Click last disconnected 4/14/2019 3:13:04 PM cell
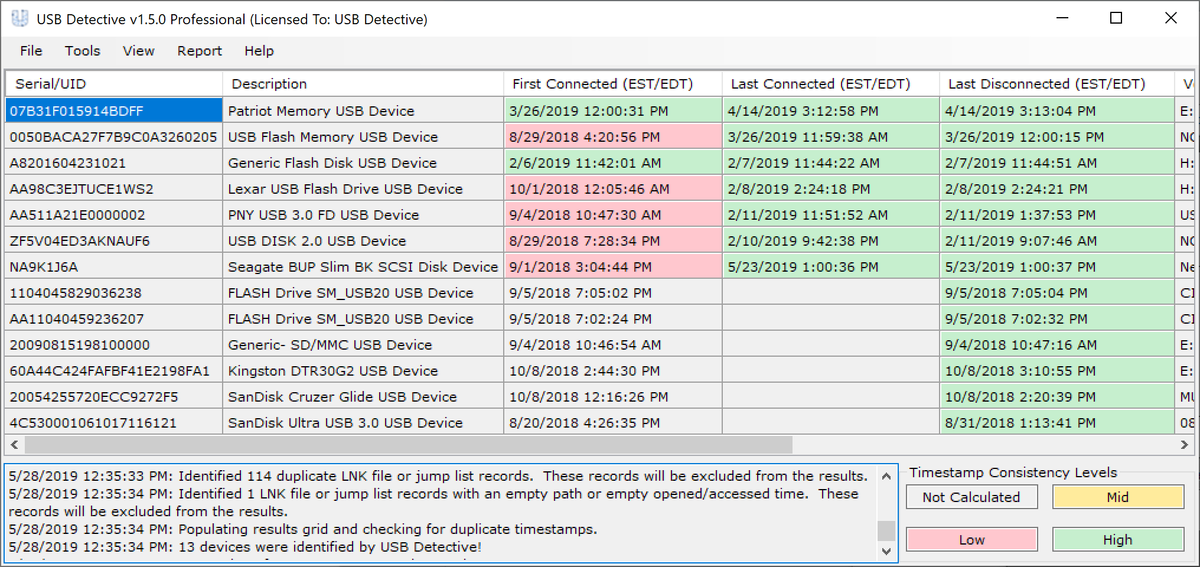 1057,111
